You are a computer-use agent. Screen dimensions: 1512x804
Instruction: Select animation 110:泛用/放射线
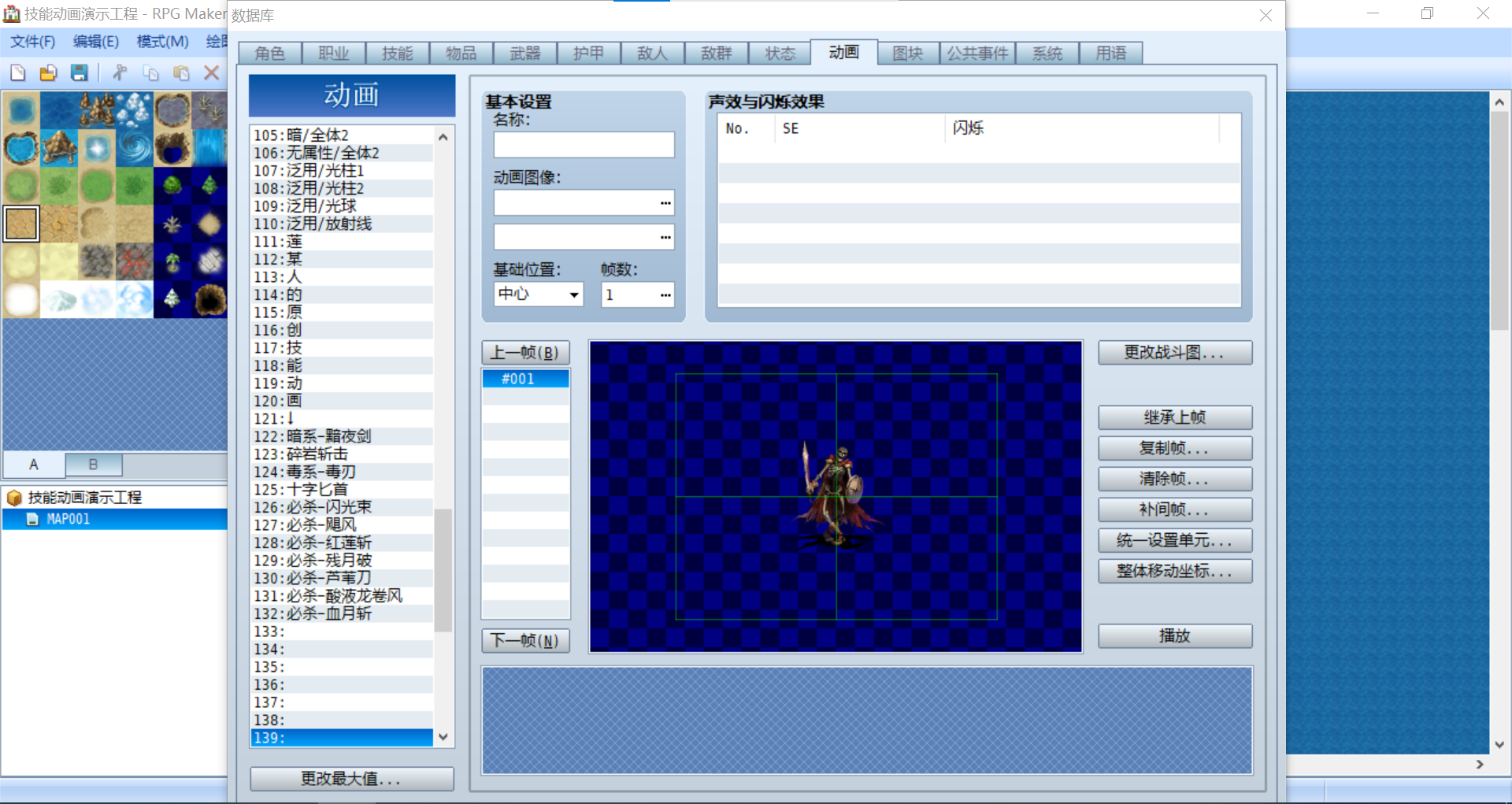(342, 224)
